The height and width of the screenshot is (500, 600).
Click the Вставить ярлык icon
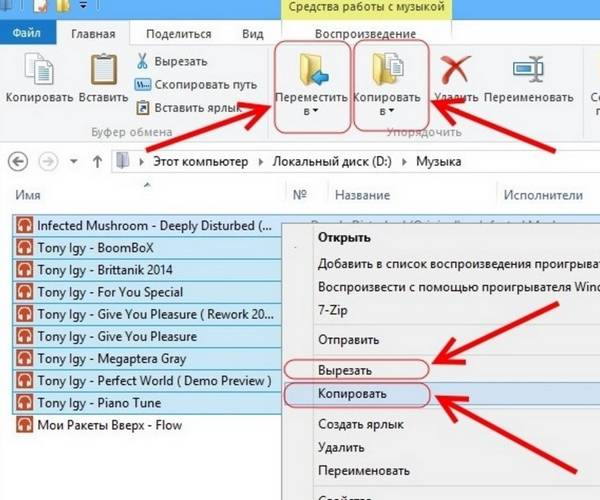[x=143, y=108]
